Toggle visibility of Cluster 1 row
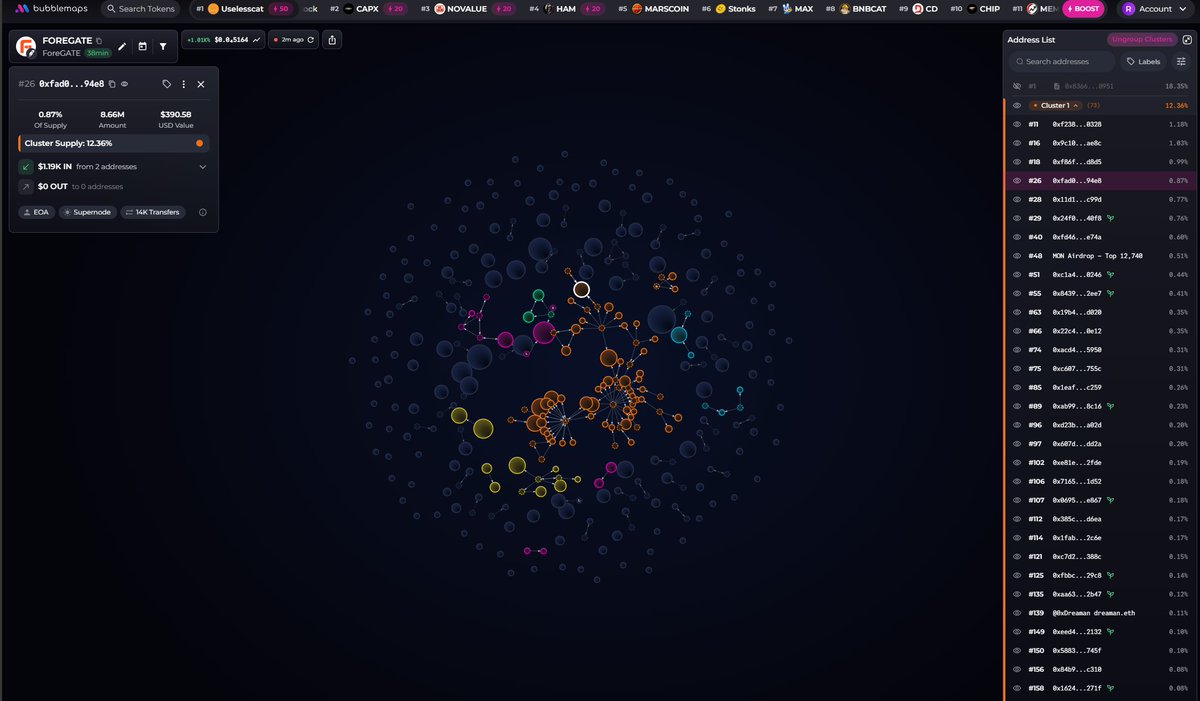1200x701 pixels. click(1017, 105)
